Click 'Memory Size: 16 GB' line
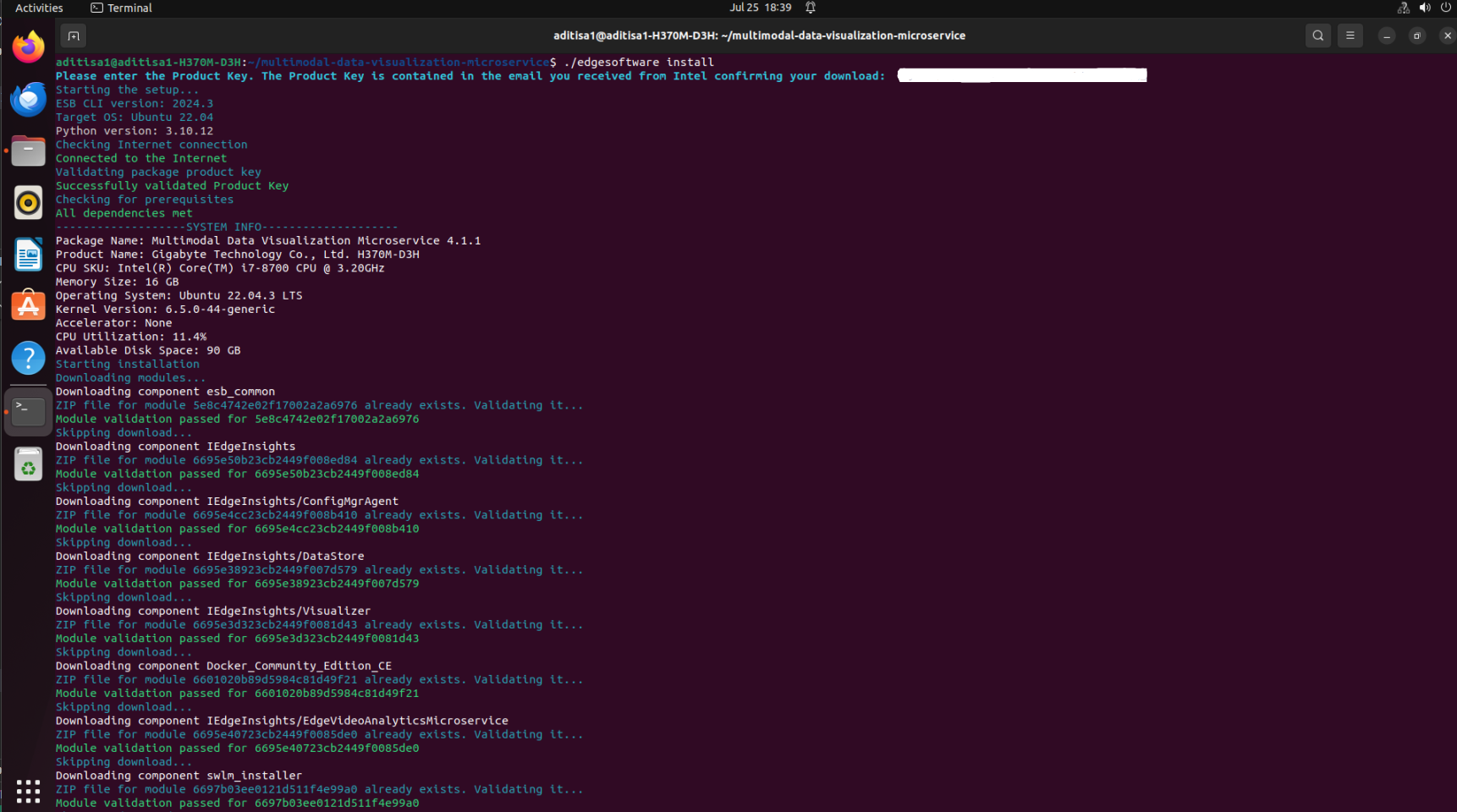The width and height of the screenshot is (1457, 812). click(x=118, y=282)
